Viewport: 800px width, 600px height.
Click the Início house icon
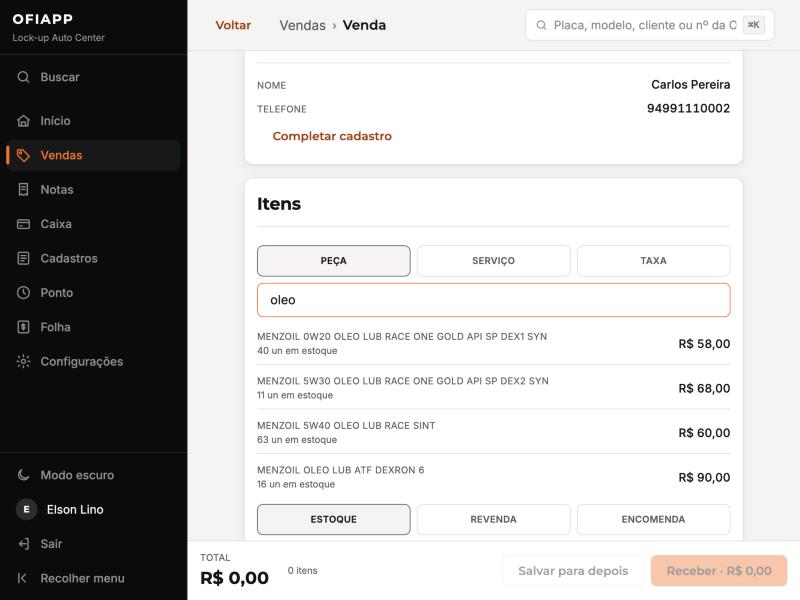tap(23, 121)
